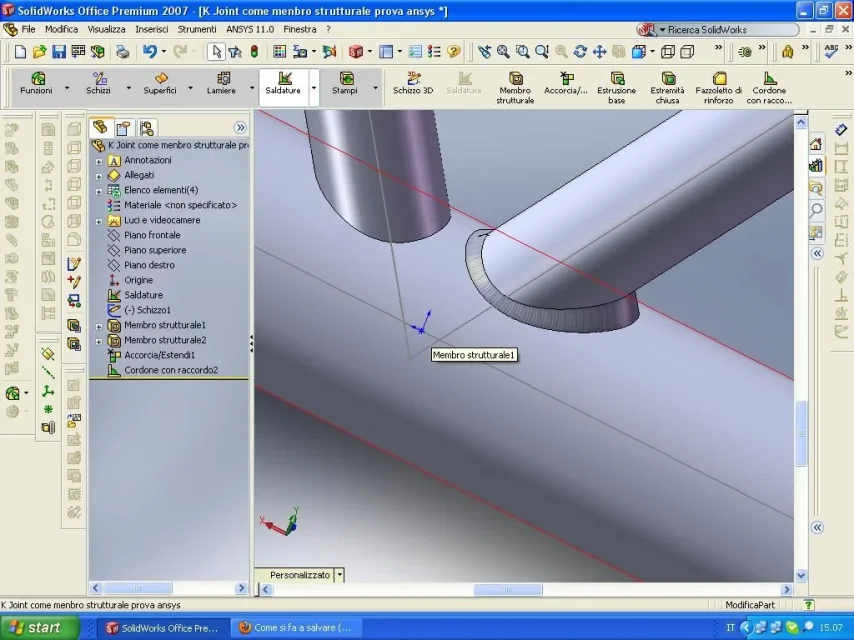Expand Elenco elementi(4) node
Viewport: 854px width, 640px height.
point(99,192)
